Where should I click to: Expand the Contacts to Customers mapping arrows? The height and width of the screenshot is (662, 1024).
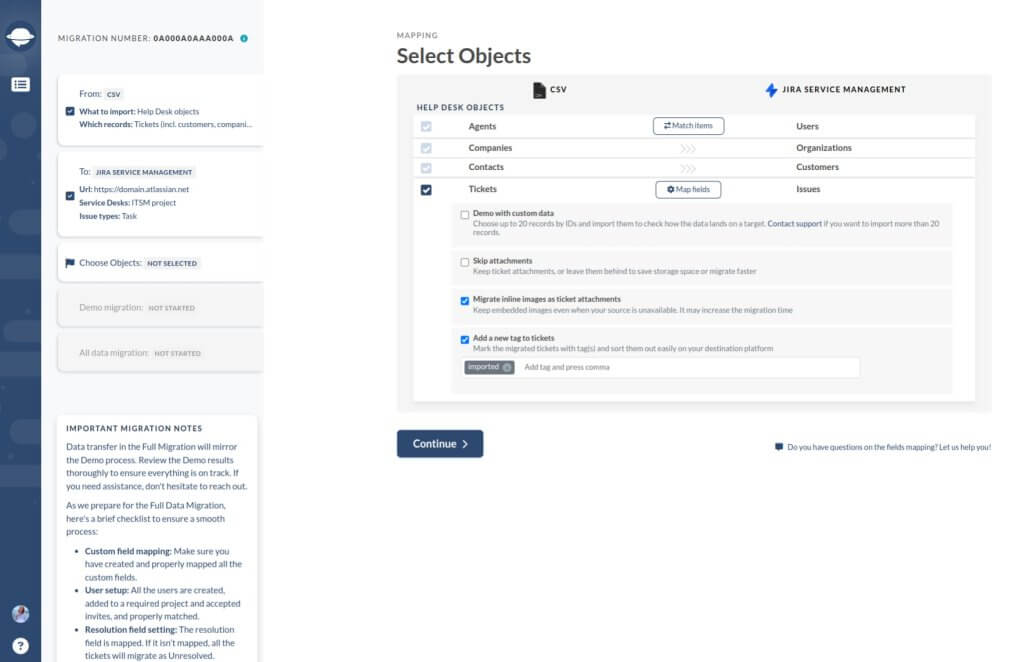pyautogui.click(x=686, y=168)
